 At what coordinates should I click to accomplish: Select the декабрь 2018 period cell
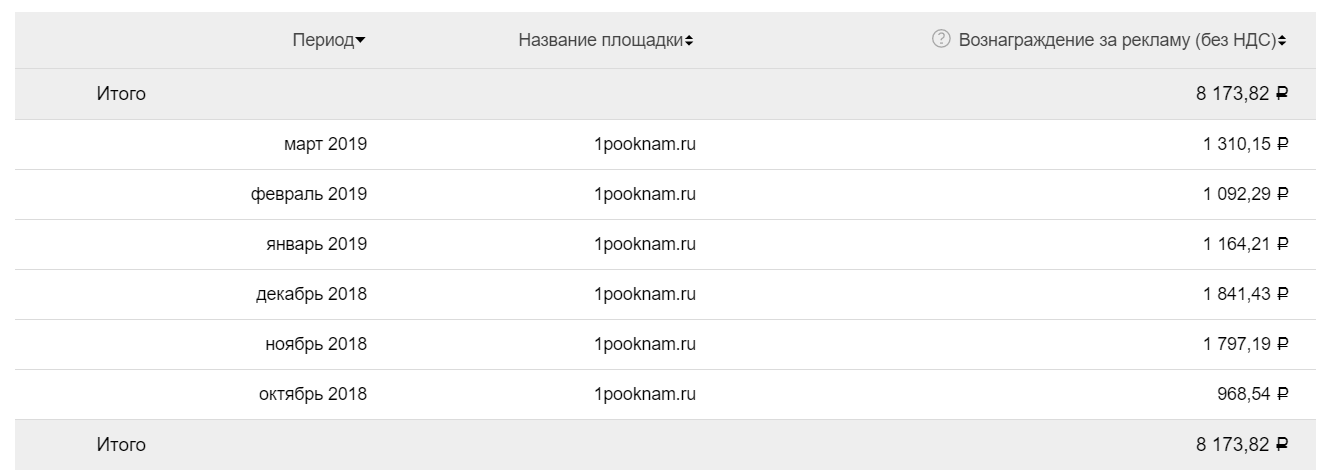(311, 294)
